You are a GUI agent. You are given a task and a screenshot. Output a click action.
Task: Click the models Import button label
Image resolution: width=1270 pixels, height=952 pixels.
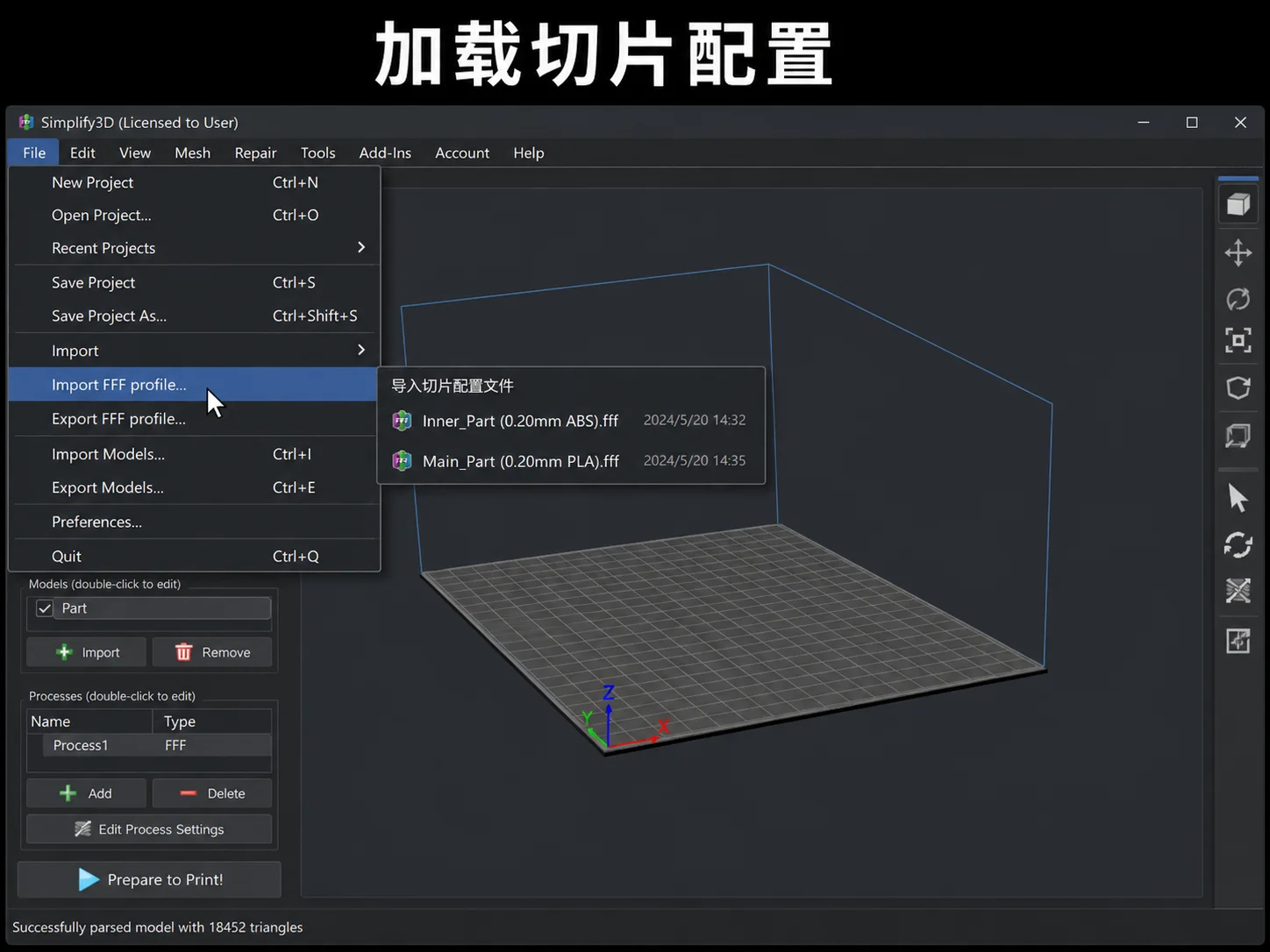click(101, 652)
